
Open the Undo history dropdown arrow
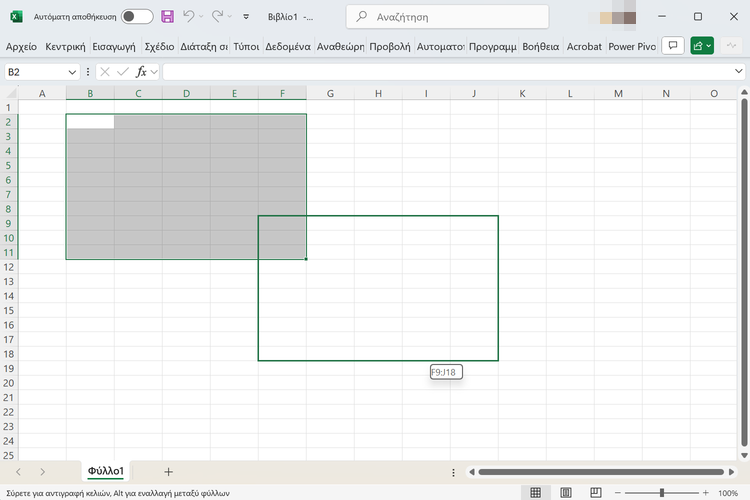click(201, 17)
